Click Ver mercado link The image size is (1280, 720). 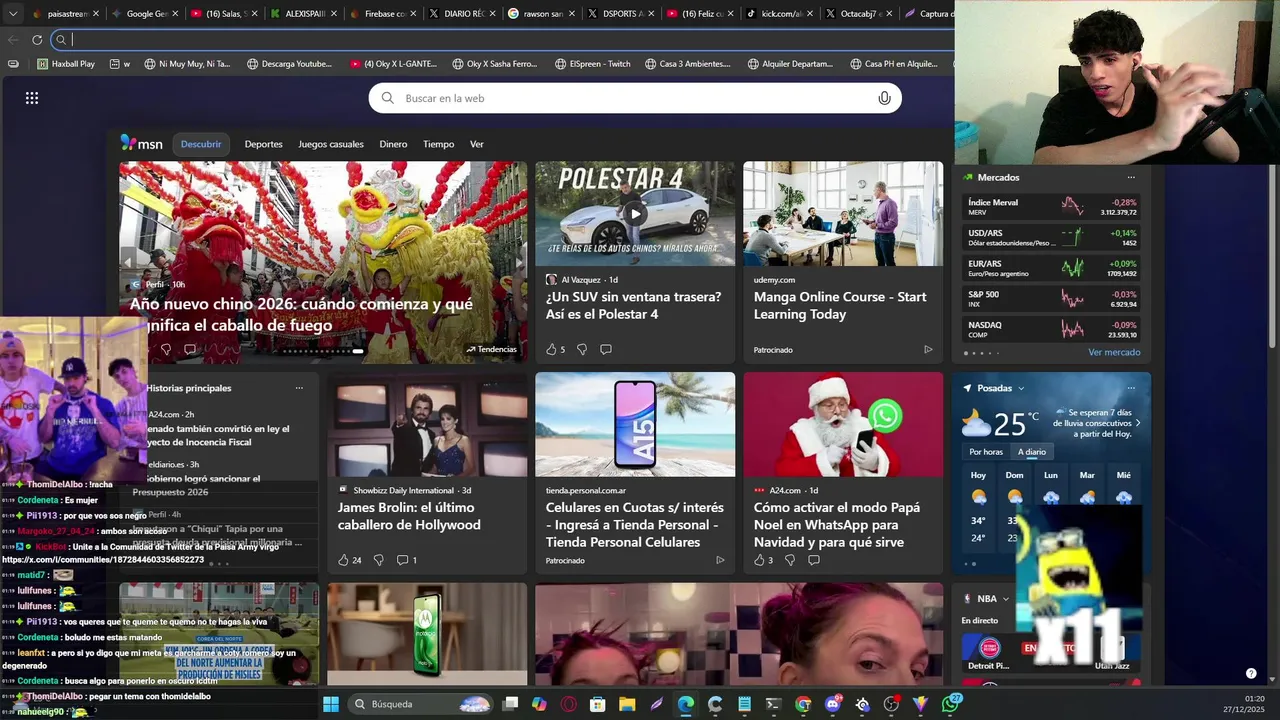(1114, 352)
